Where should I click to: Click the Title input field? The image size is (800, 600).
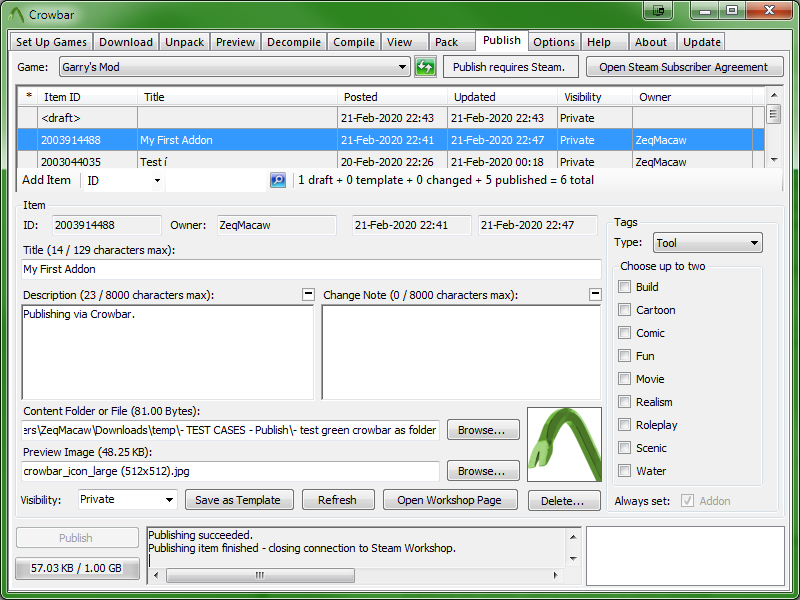pyautogui.click(x=312, y=269)
